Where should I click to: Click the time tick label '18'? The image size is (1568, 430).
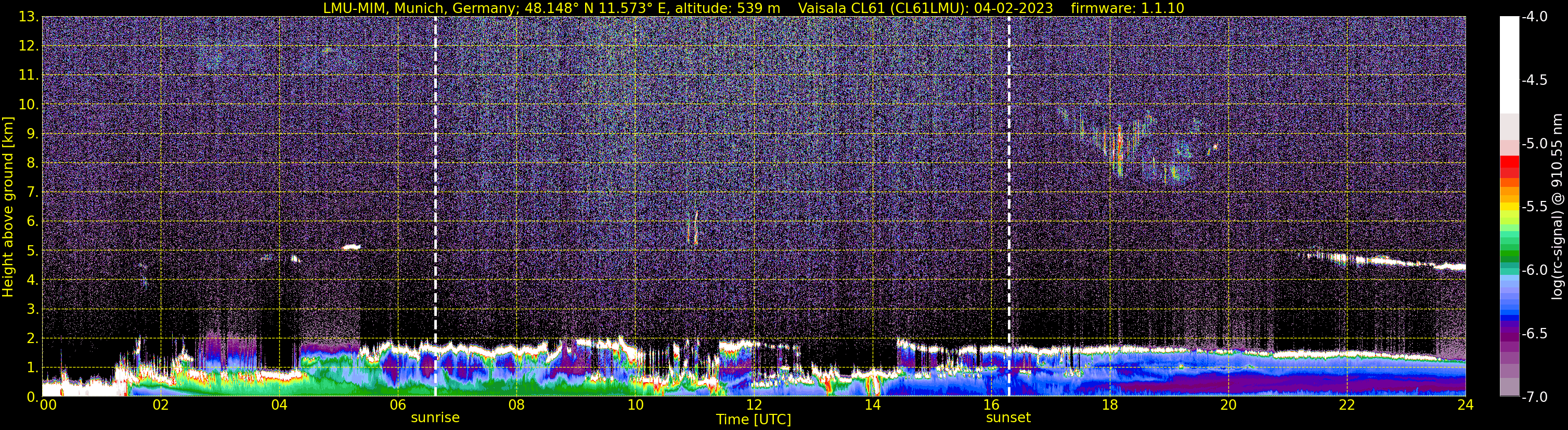coord(1110,404)
